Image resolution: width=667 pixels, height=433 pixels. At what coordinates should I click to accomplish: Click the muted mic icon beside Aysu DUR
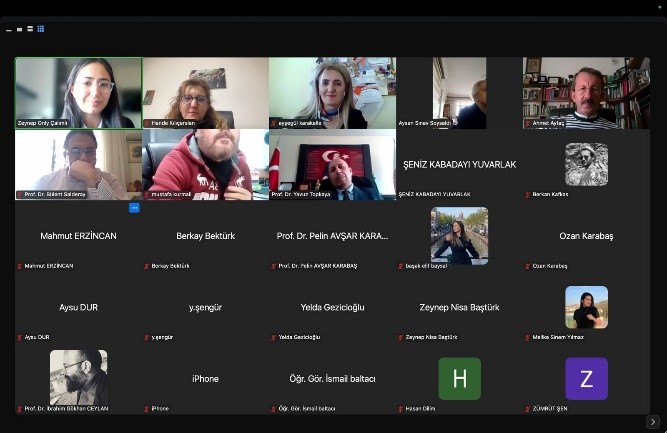pos(20,337)
